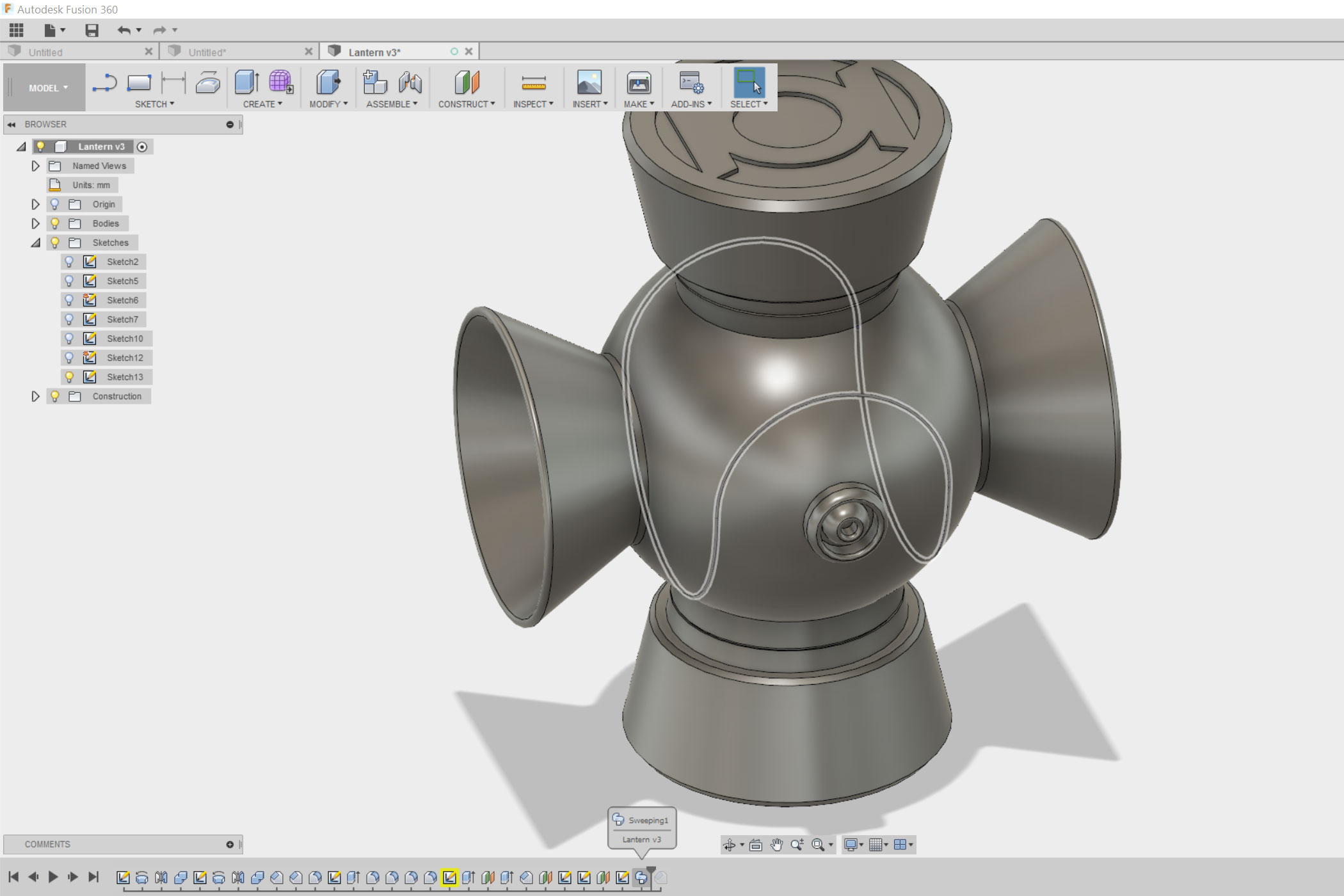Screen dimensions: 1344x896
Task: Click the highlighted yellow sketch feature in timeline
Action: [449, 877]
